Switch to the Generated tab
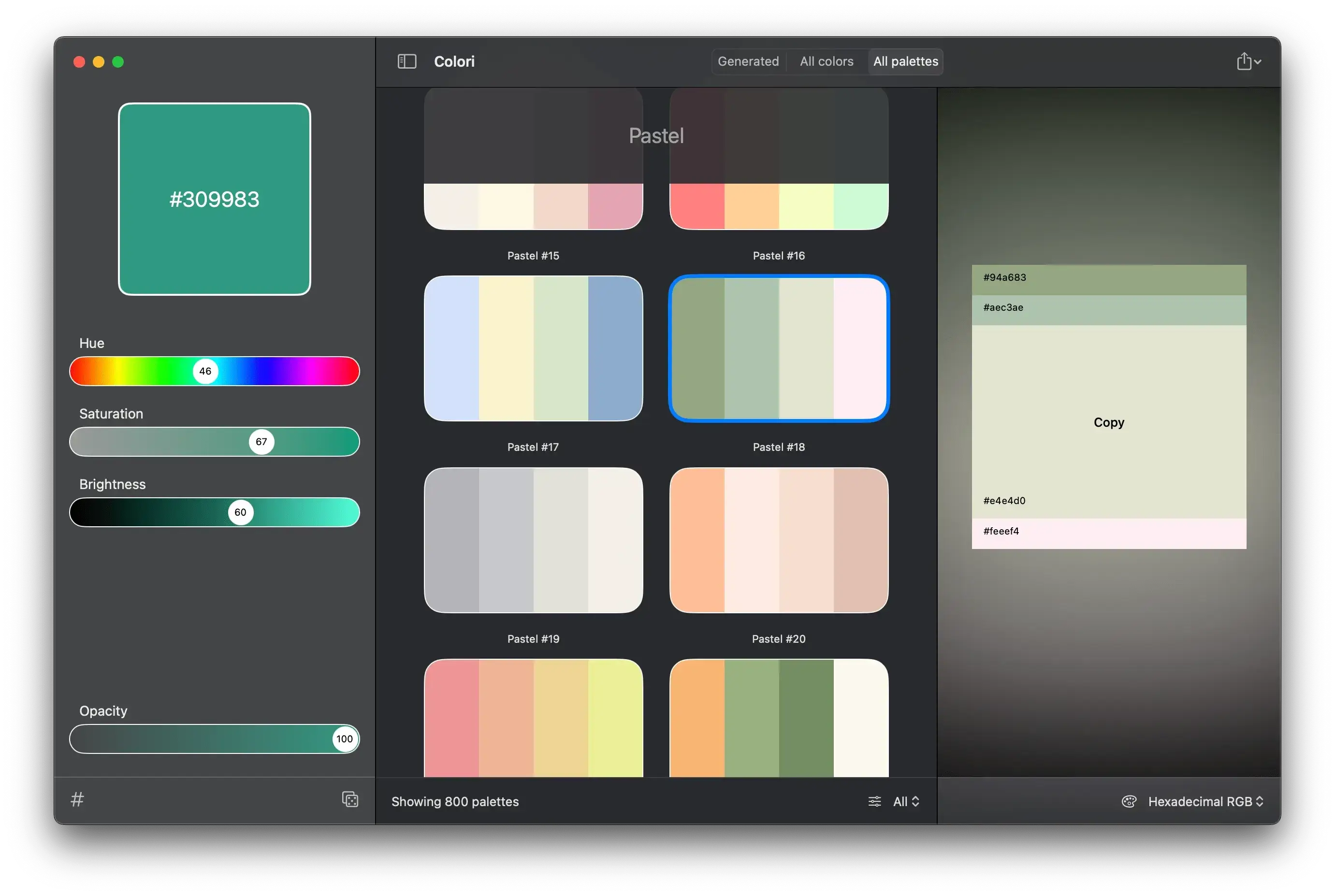Viewport: 1335px width, 896px height. [x=749, y=61]
